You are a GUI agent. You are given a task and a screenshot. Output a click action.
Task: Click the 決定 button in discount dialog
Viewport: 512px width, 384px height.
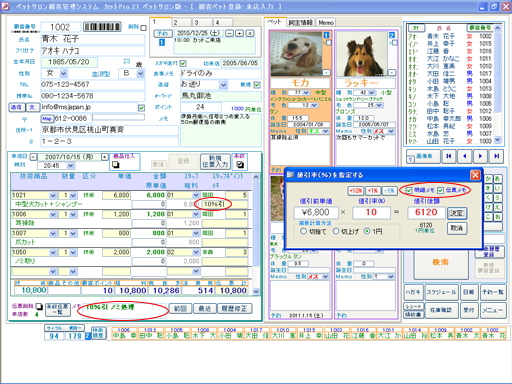click(457, 213)
